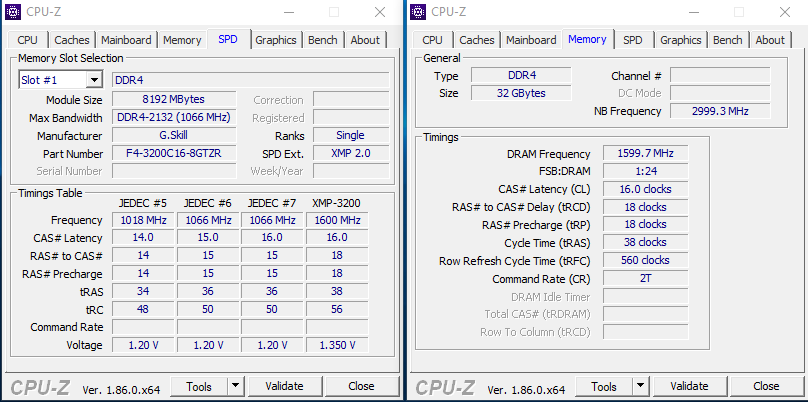Click Tools button in right window
The height and width of the screenshot is (402, 808).
pos(604,386)
